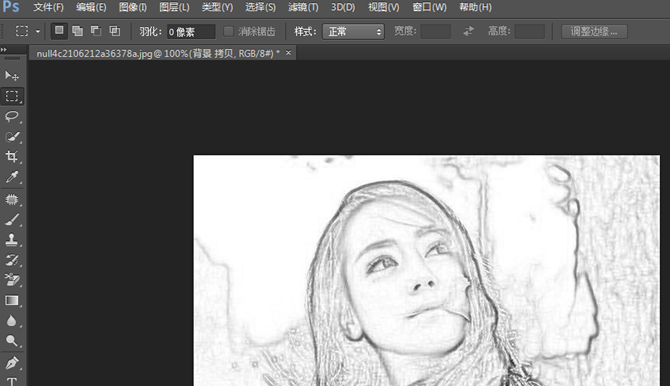
Task: Select the Blur tool
Action: pyautogui.click(x=12, y=321)
